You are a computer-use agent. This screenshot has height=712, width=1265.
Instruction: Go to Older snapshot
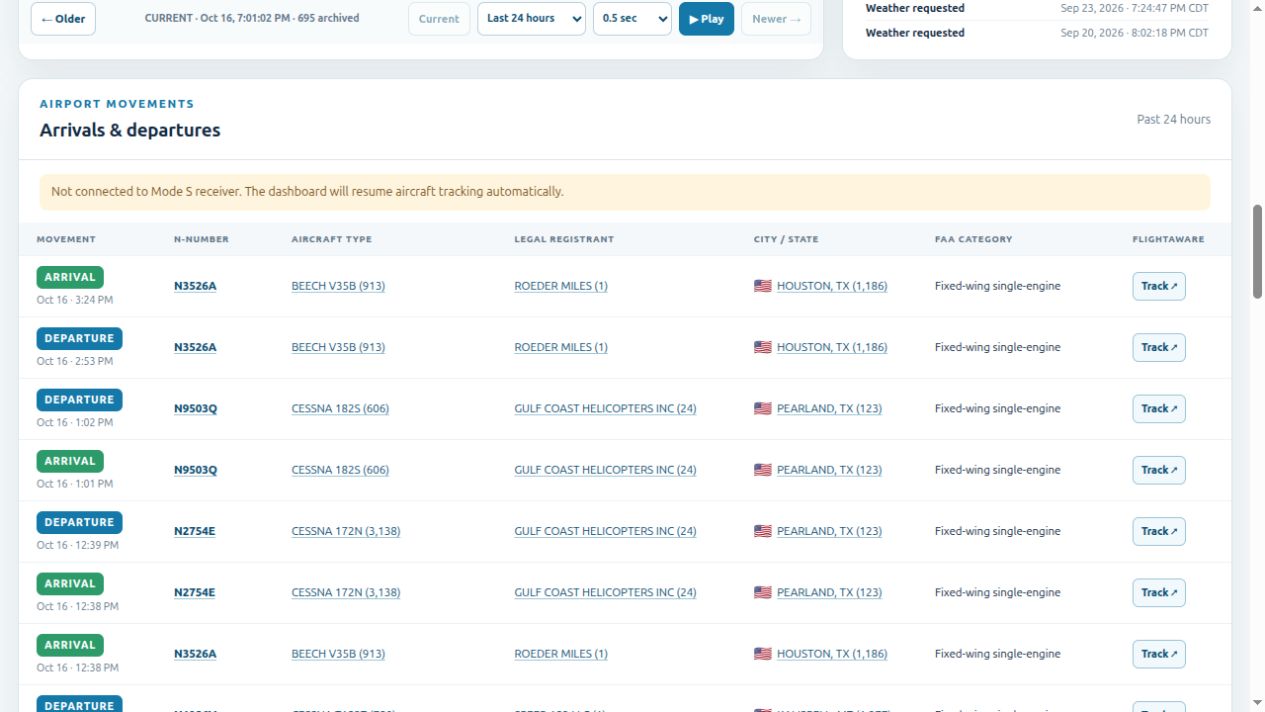pos(63,19)
